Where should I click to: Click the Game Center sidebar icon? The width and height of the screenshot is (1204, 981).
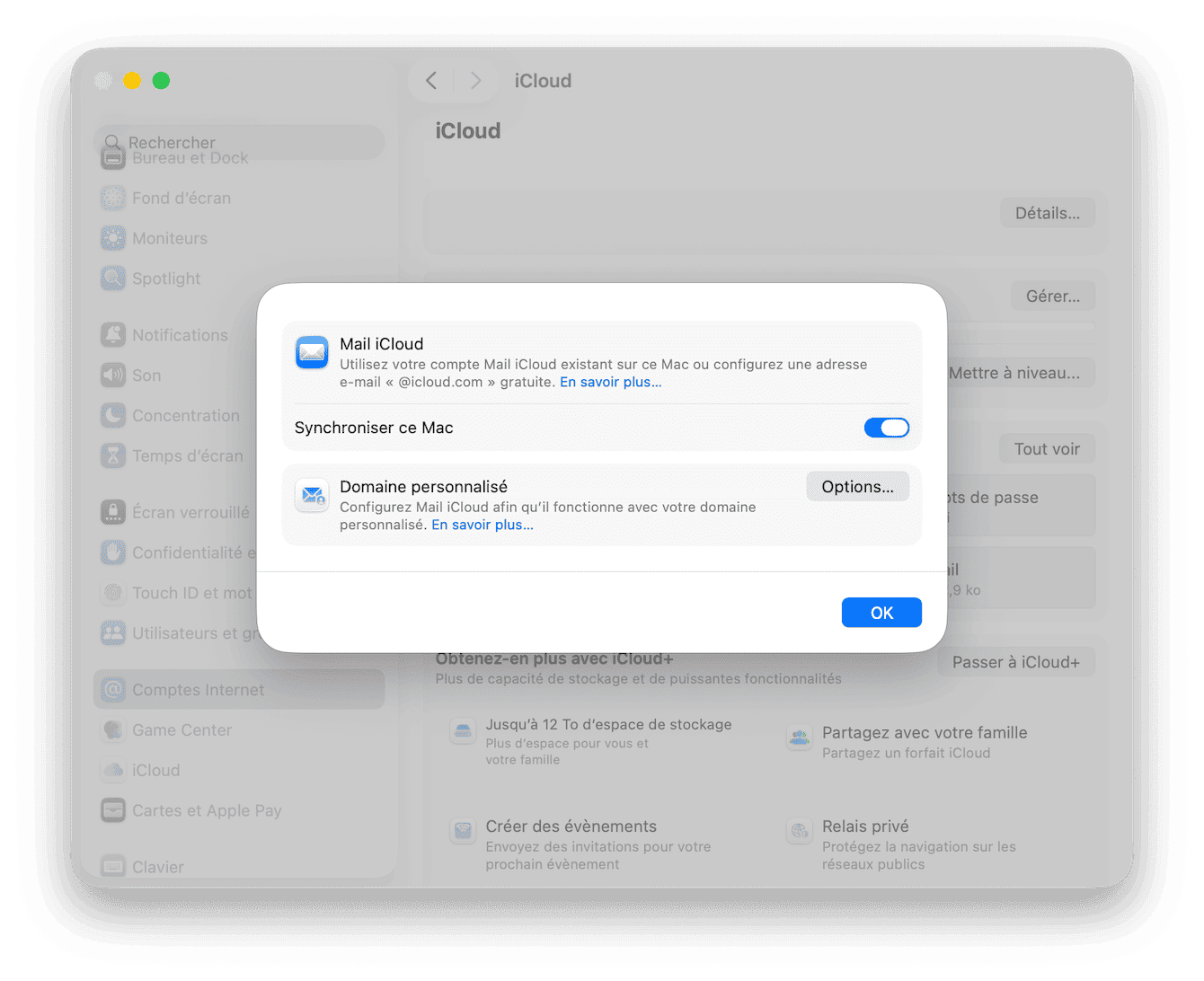pyautogui.click(x=113, y=729)
